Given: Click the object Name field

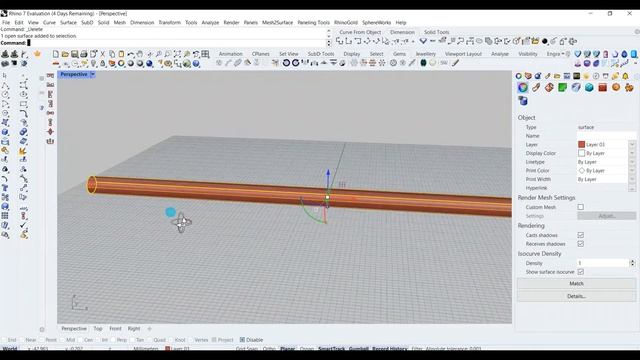Looking at the screenshot, I should tap(606, 136).
